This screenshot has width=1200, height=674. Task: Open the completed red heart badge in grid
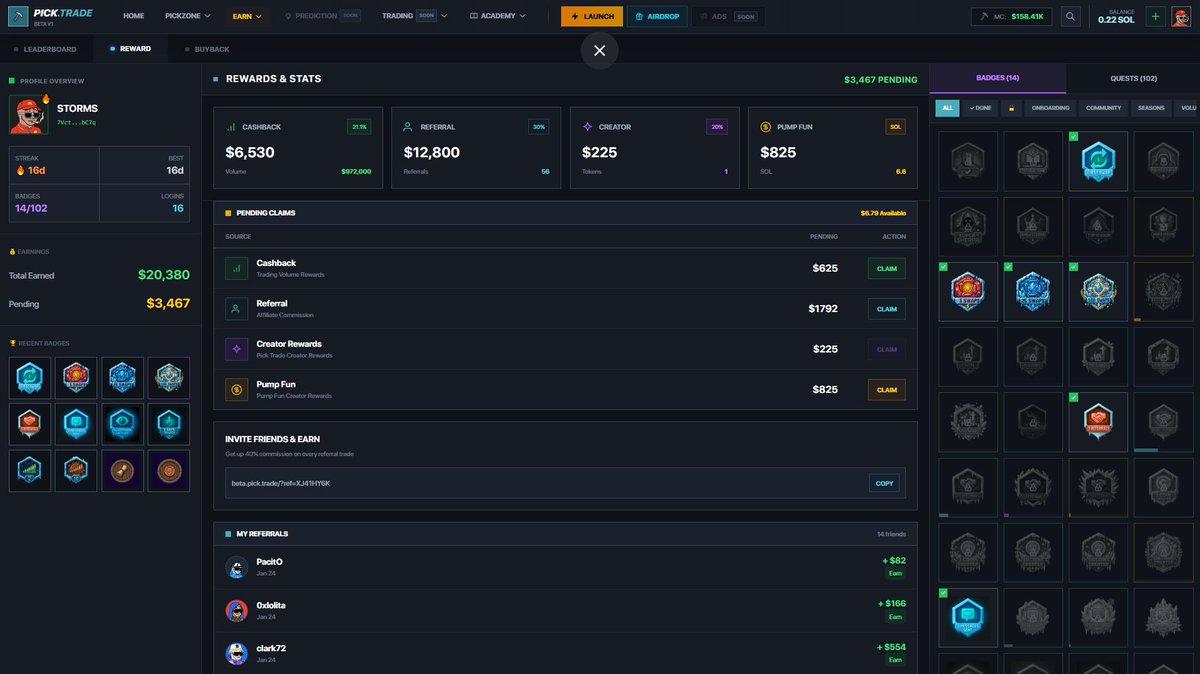1098,422
